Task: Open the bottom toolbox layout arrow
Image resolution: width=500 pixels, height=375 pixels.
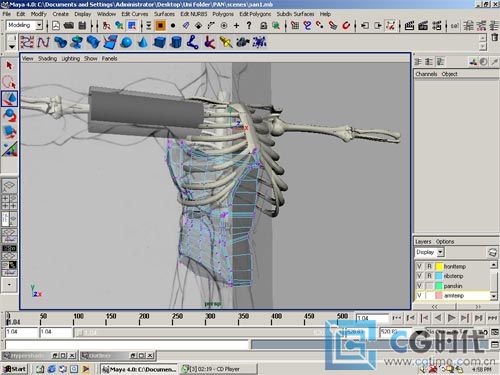Action: click(x=9, y=284)
